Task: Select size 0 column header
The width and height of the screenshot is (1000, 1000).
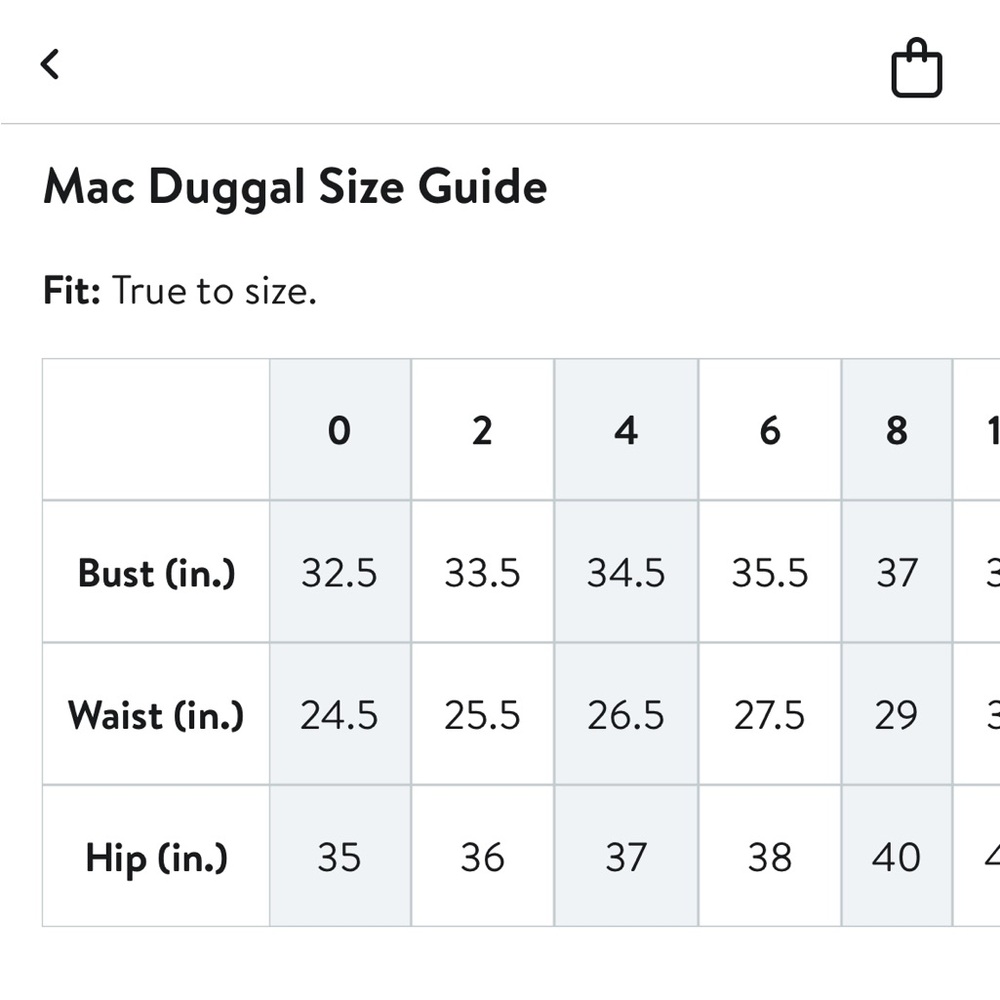Action: tap(340, 430)
